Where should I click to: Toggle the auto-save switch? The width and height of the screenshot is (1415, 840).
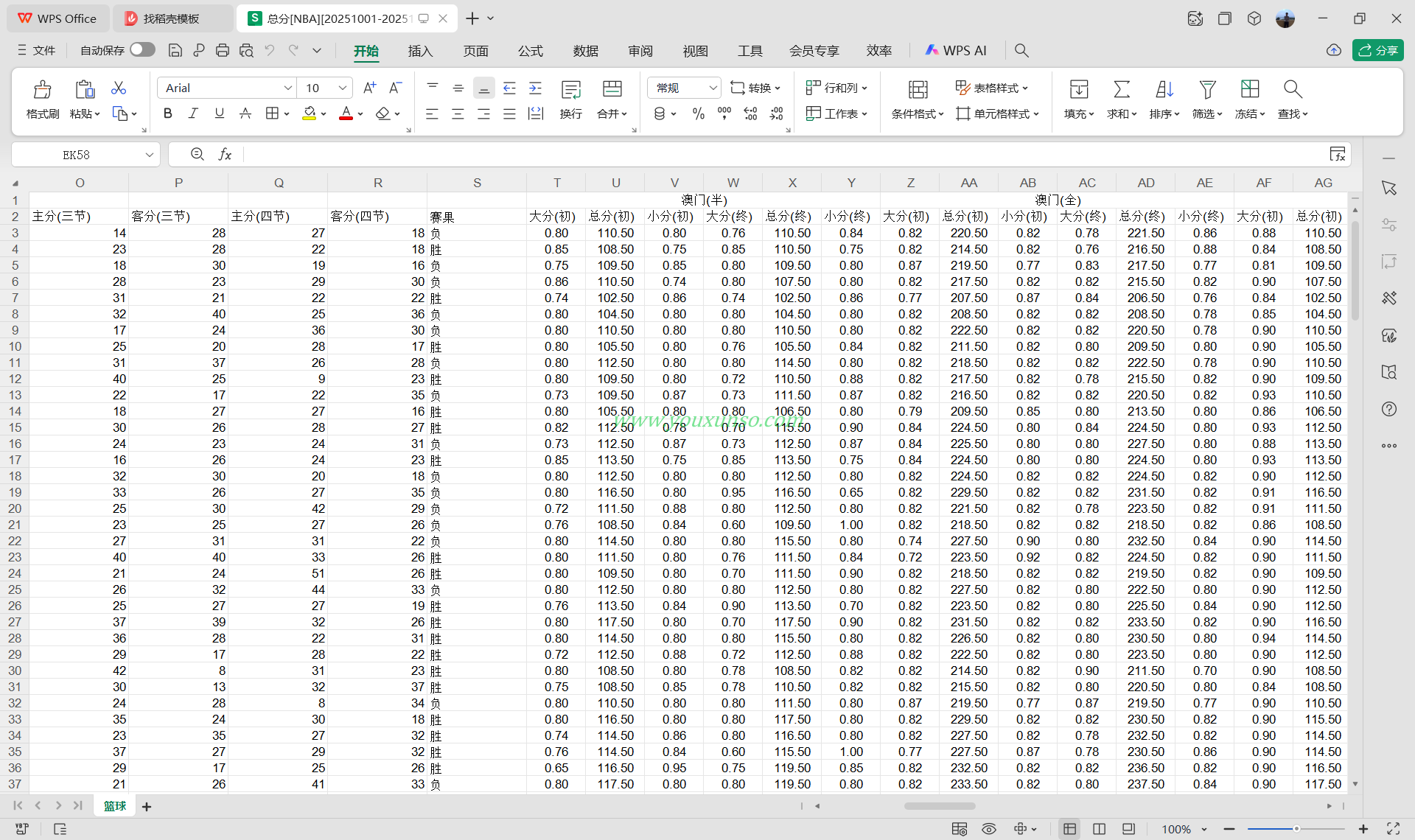pos(142,49)
